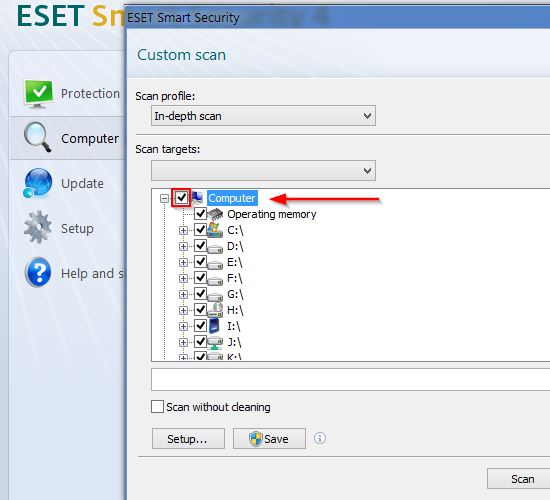Screen dimensions: 550x500
Task: Click the D:\ drive icon
Action: [215, 248]
